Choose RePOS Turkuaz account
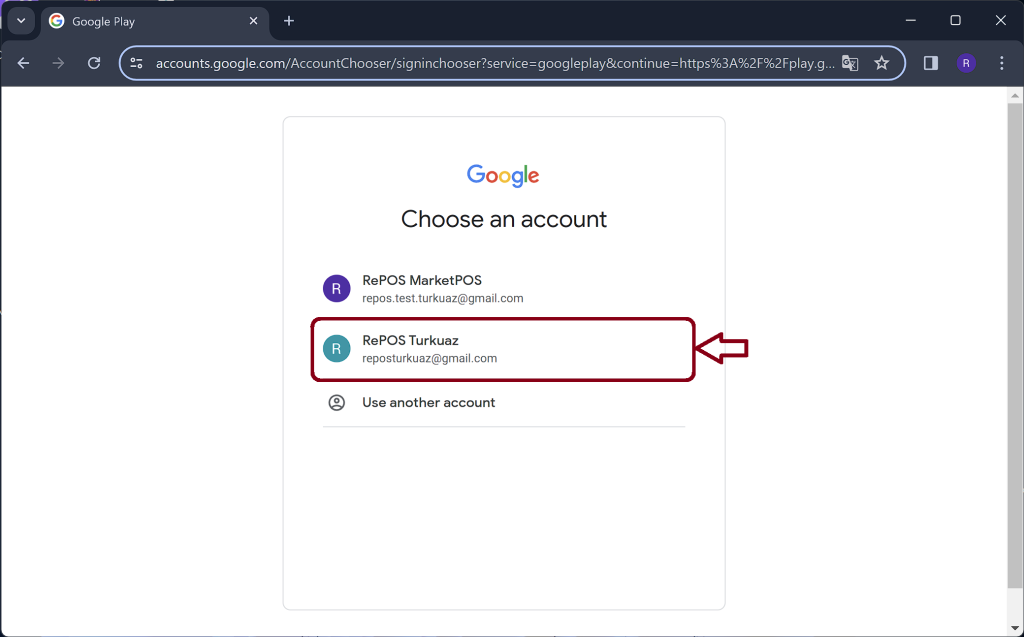Image resolution: width=1024 pixels, height=637 pixels. click(504, 349)
